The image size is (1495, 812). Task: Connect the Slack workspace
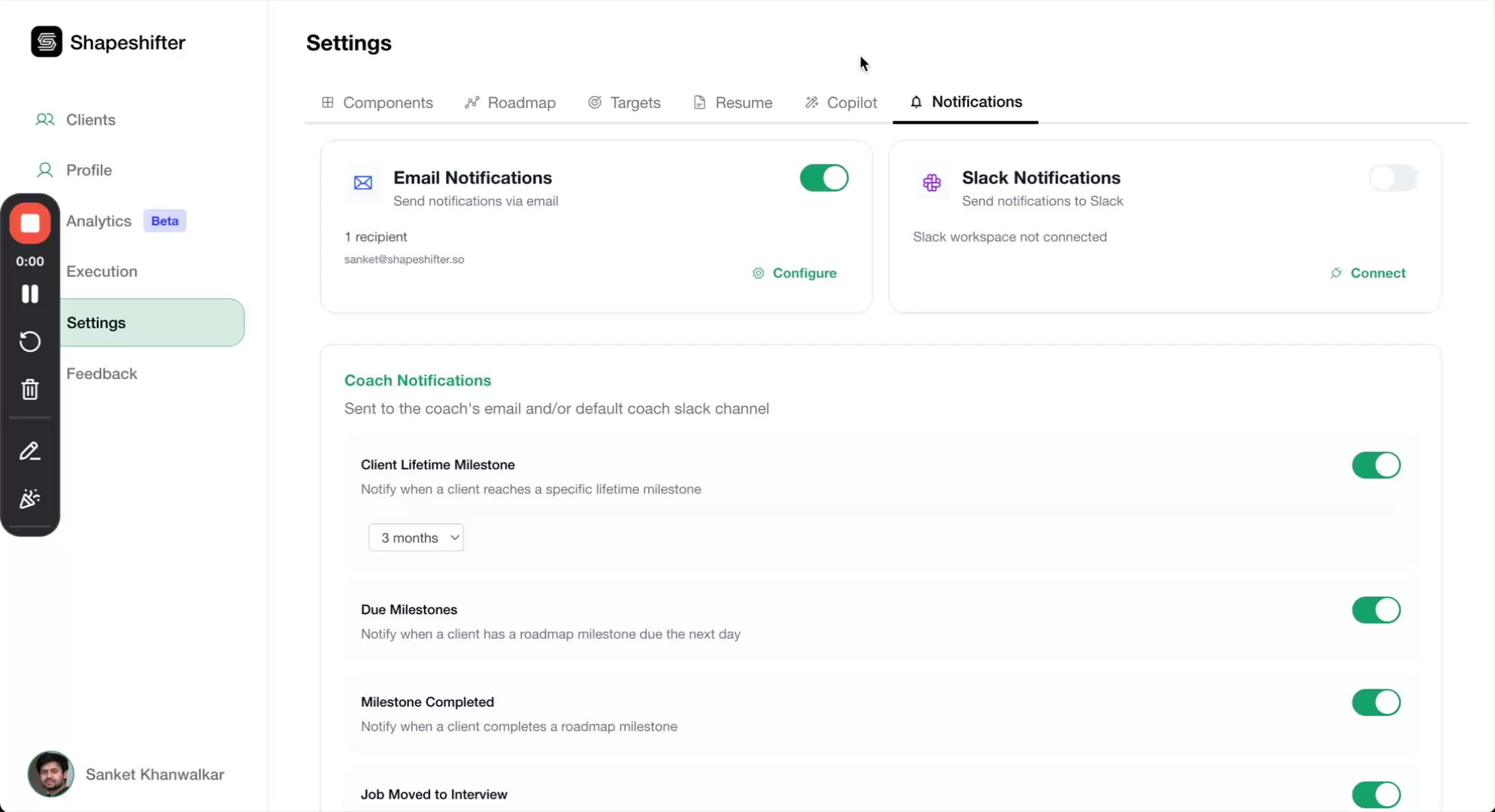click(x=1367, y=273)
